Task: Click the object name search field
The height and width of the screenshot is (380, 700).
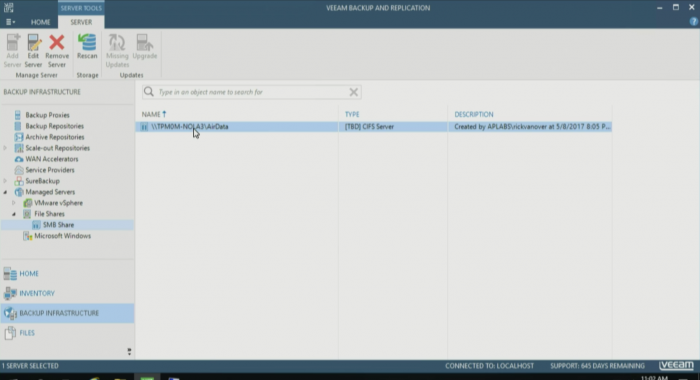Action: click(252, 92)
